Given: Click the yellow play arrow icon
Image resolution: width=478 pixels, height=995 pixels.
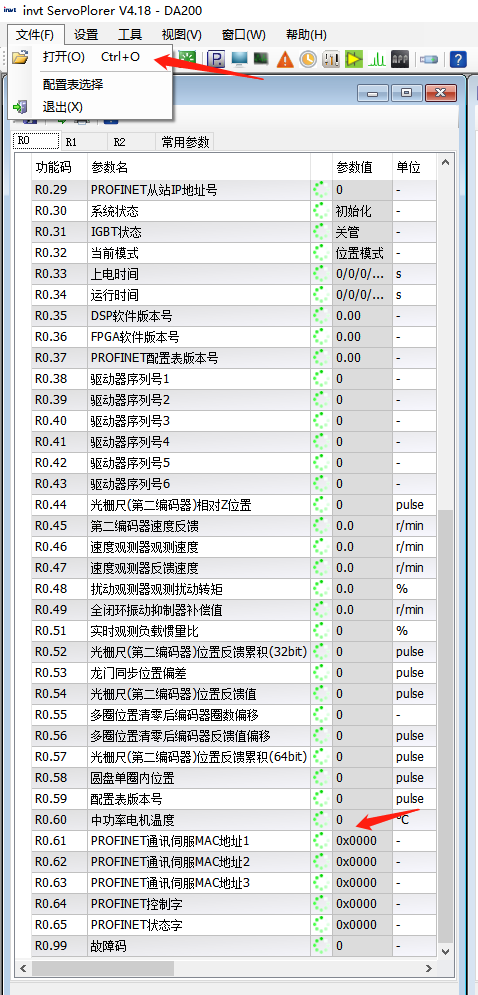Looking at the screenshot, I should coord(354,60).
